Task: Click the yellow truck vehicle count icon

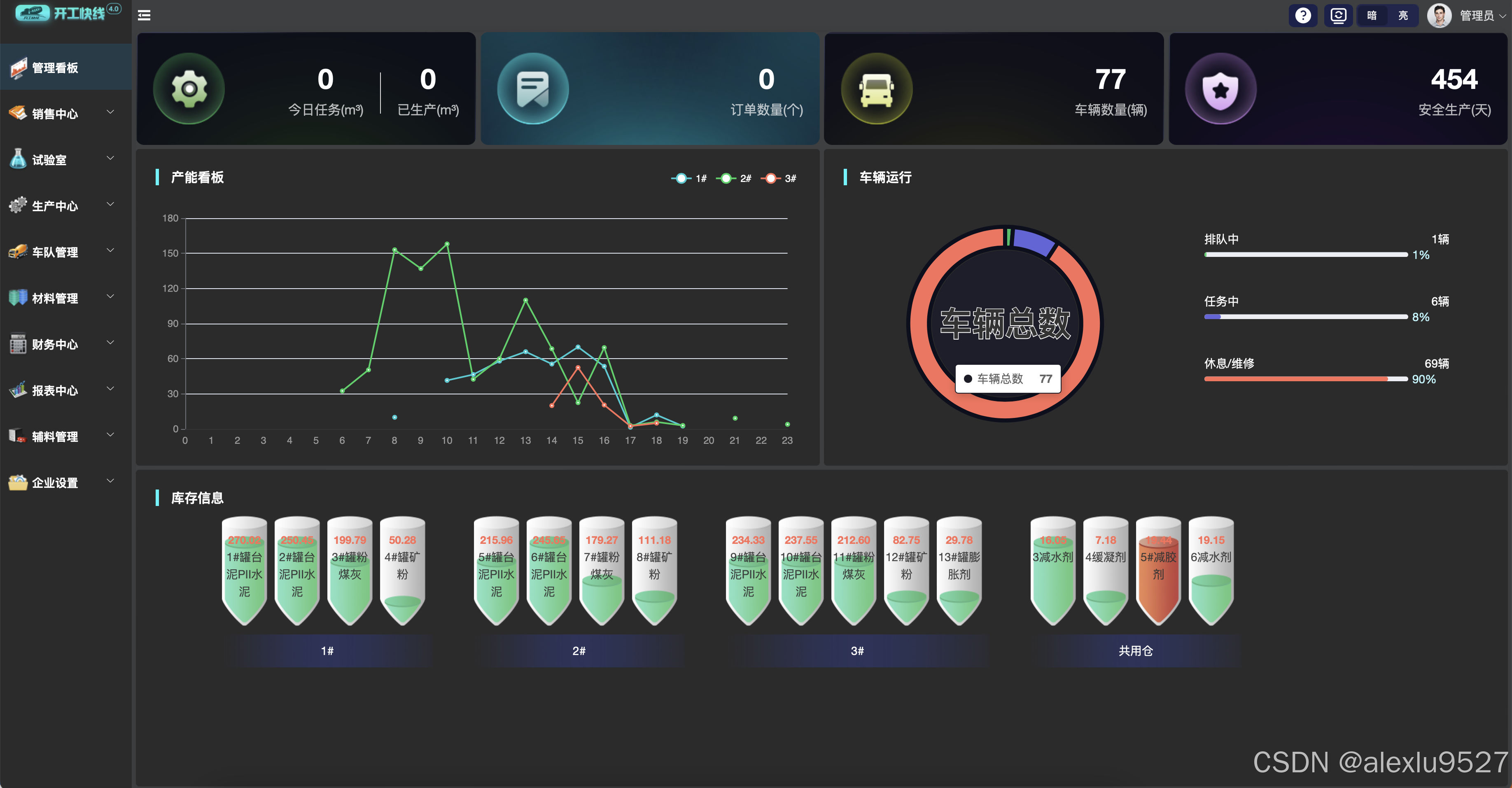Action: (876, 89)
